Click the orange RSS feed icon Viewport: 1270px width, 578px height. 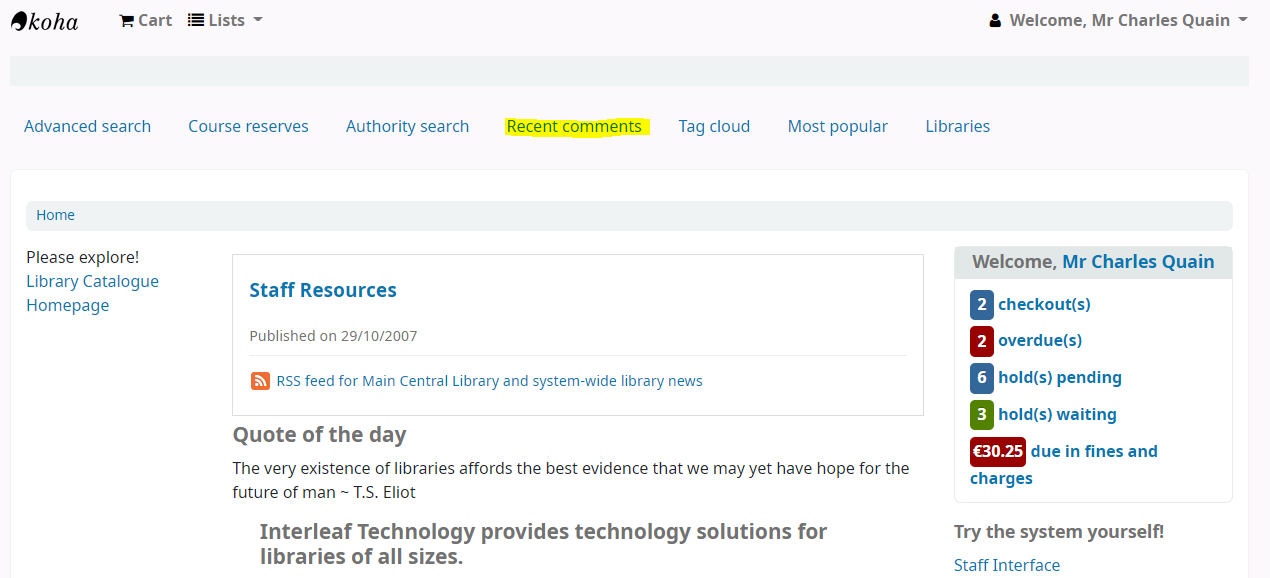[x=260, y=381]
